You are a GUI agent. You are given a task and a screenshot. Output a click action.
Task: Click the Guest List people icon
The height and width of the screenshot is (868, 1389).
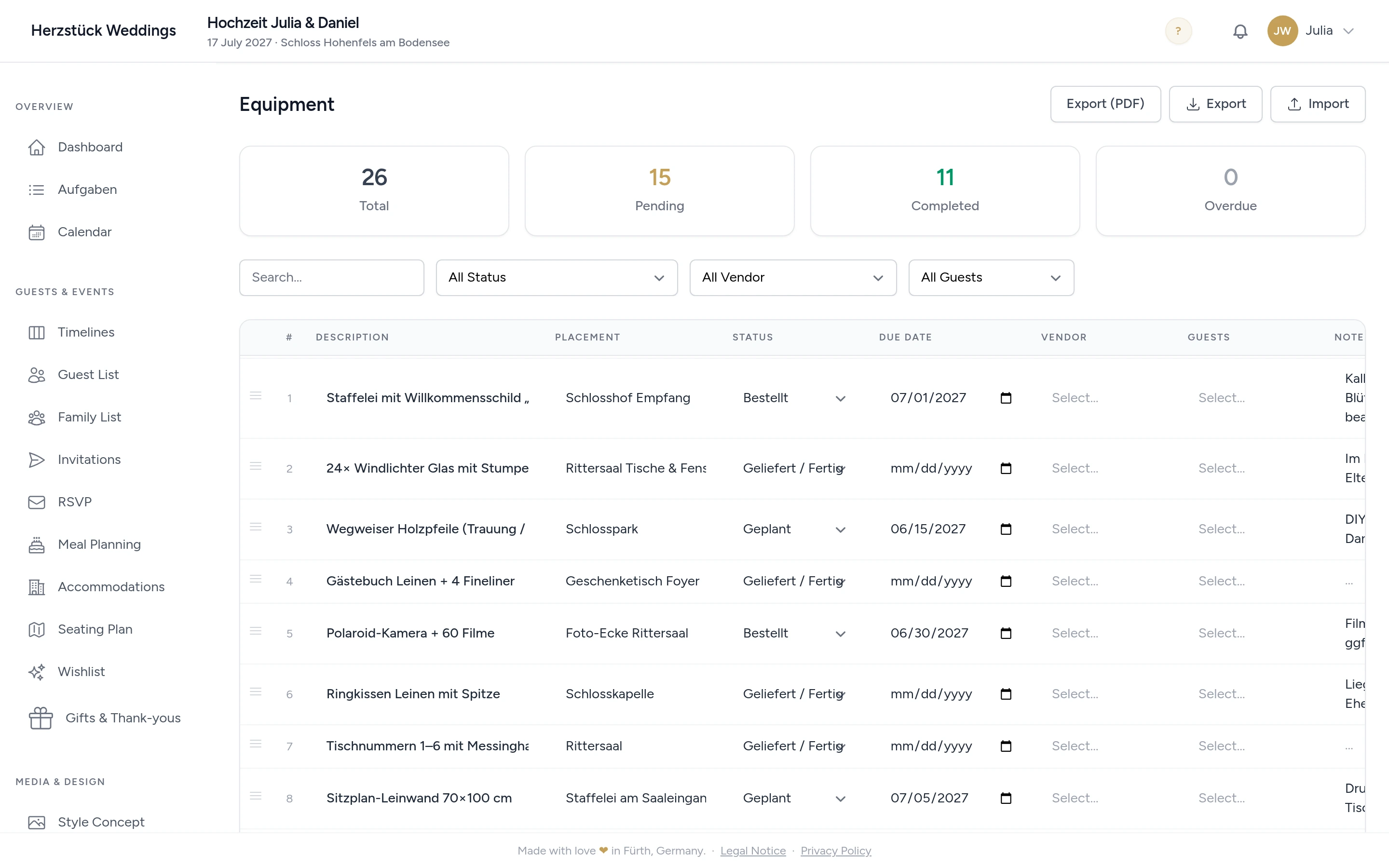pyautogui.click(x=37, y=375)
